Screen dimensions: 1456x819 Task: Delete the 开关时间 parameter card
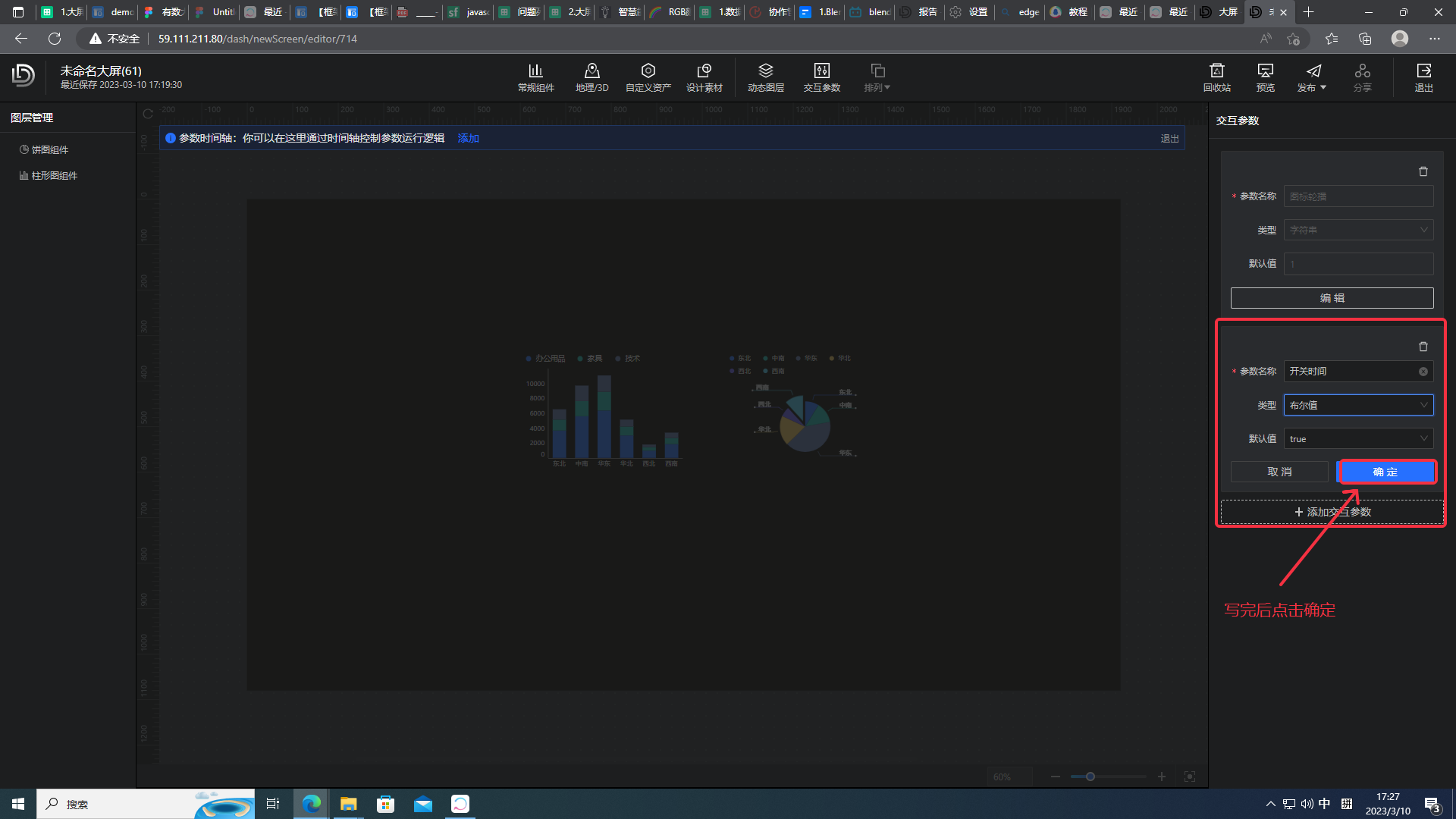pyautogui.click(x=1423, y=347)
